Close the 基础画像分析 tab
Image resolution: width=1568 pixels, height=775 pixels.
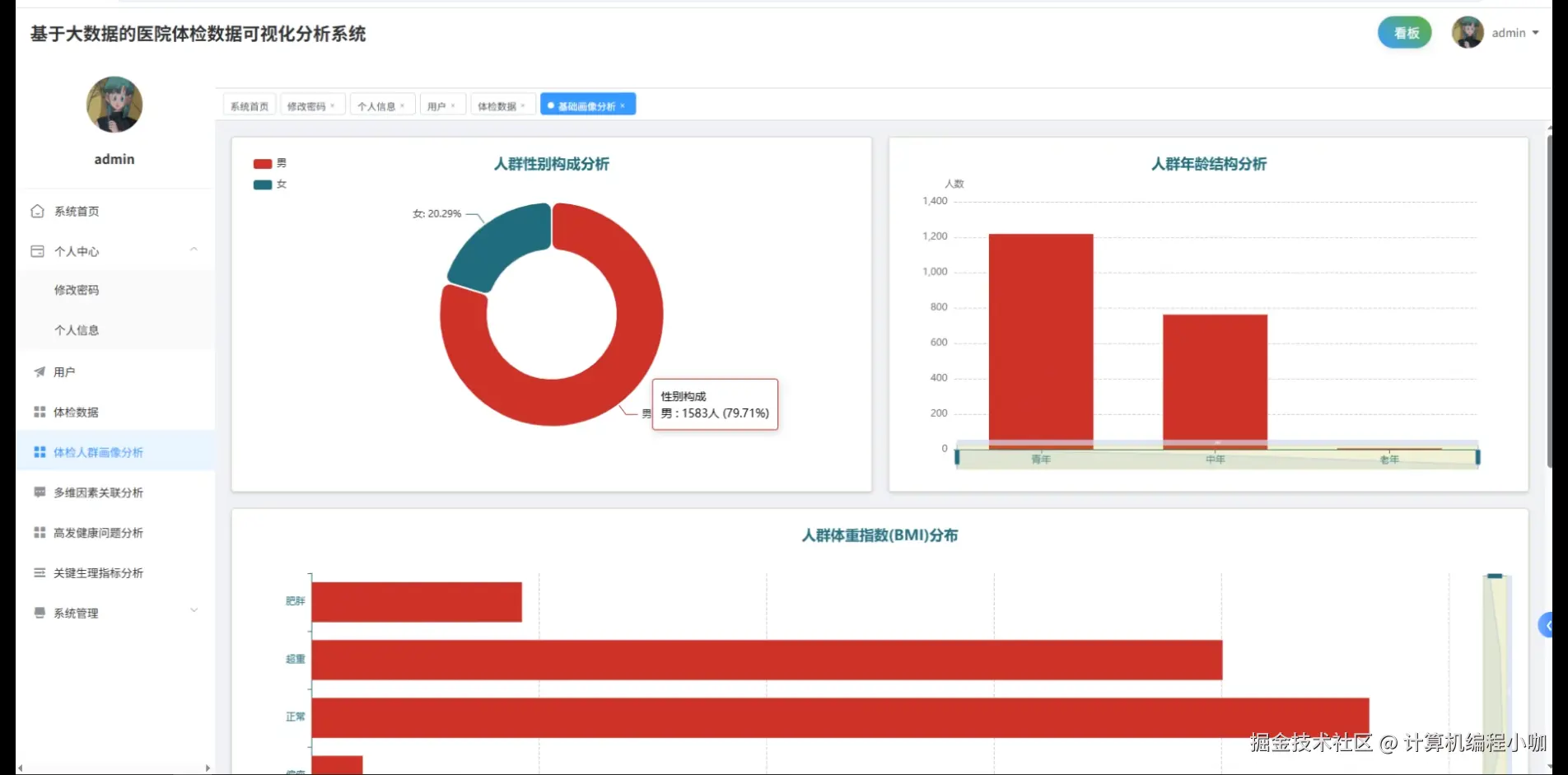tap(623, 106)
